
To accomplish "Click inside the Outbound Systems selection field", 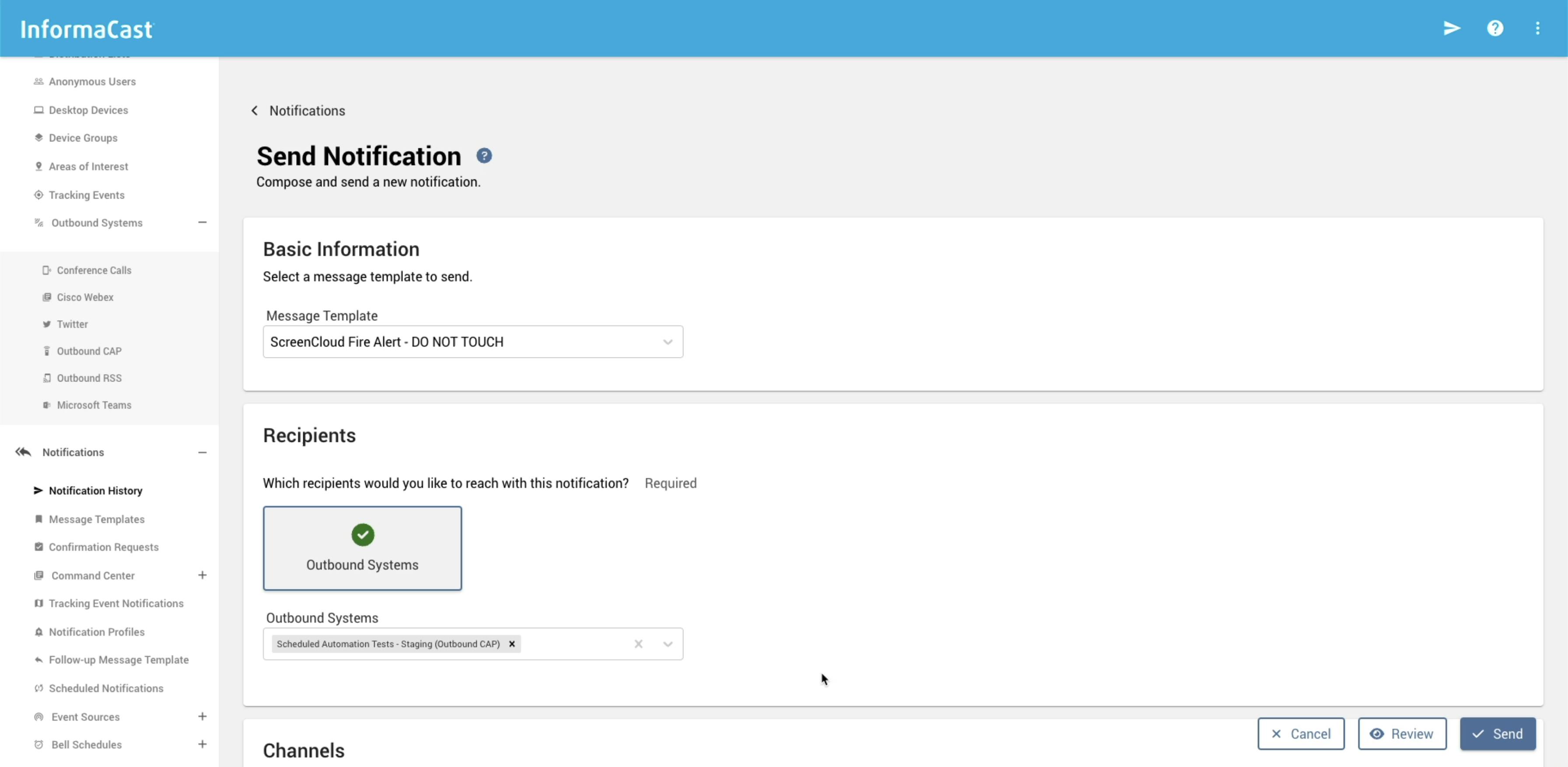I will pyautogui.click(x=473, y=644).
